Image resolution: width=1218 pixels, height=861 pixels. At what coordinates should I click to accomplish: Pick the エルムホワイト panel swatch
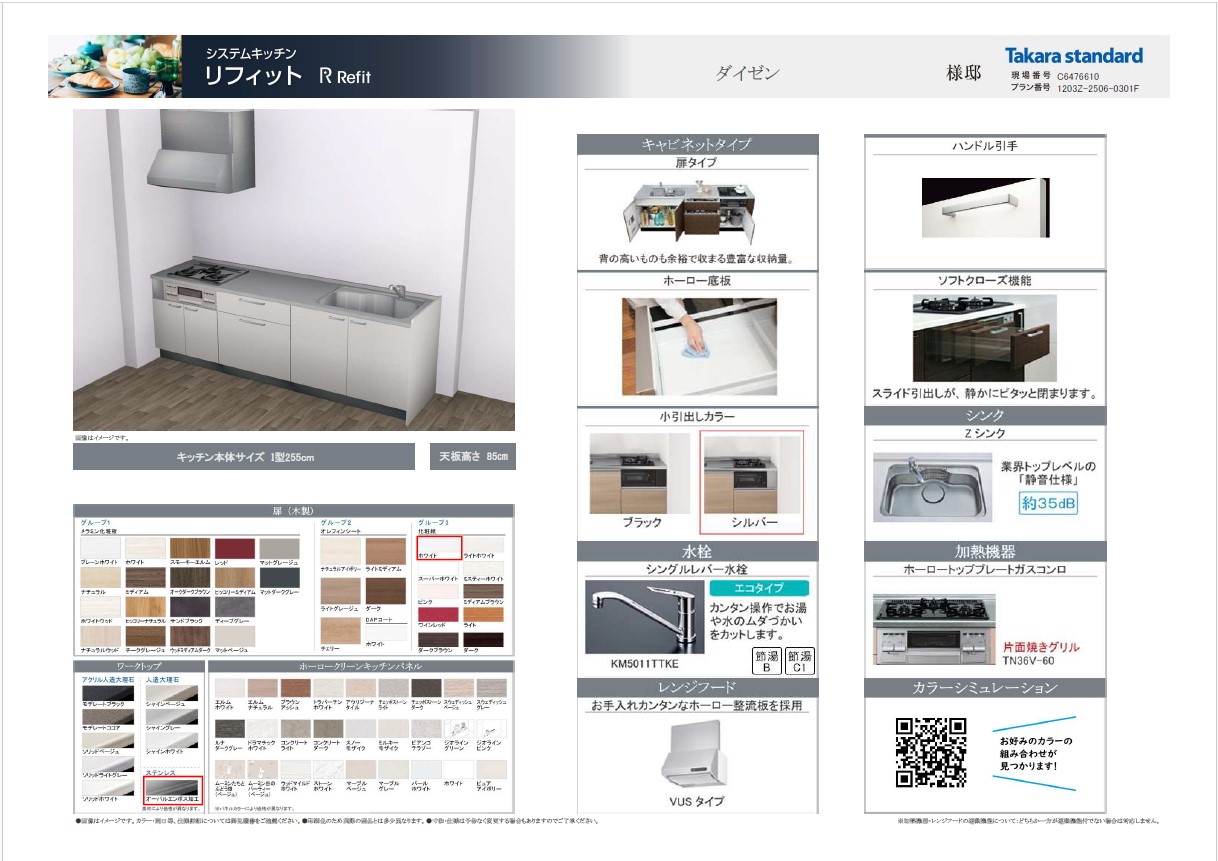(x=230, y=688)
